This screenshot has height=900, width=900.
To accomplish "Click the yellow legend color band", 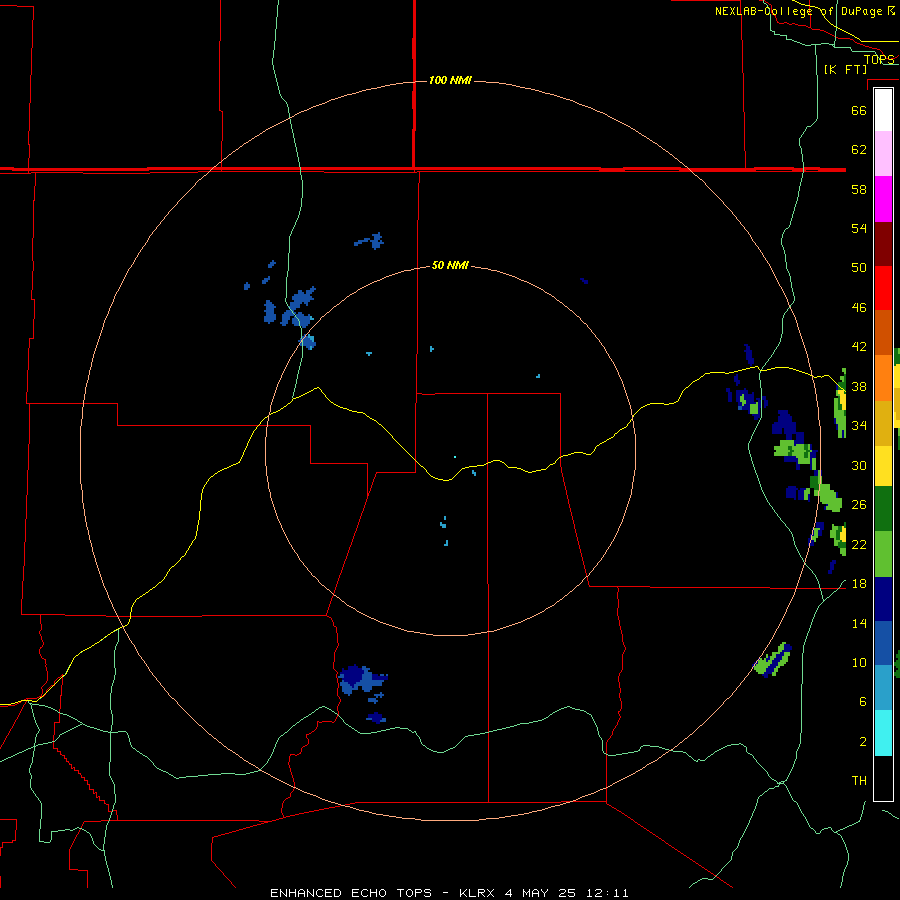I will tap(883, 465).
